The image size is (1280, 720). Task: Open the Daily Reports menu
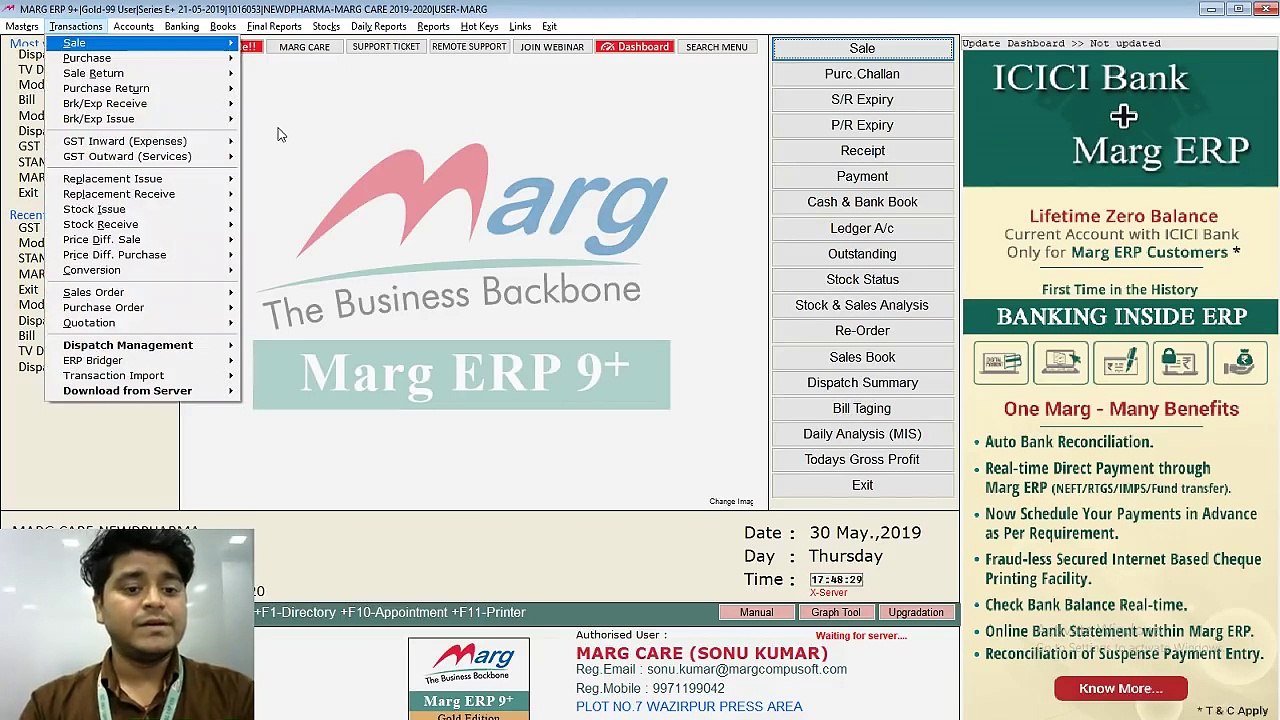click(x=378, y=26)
